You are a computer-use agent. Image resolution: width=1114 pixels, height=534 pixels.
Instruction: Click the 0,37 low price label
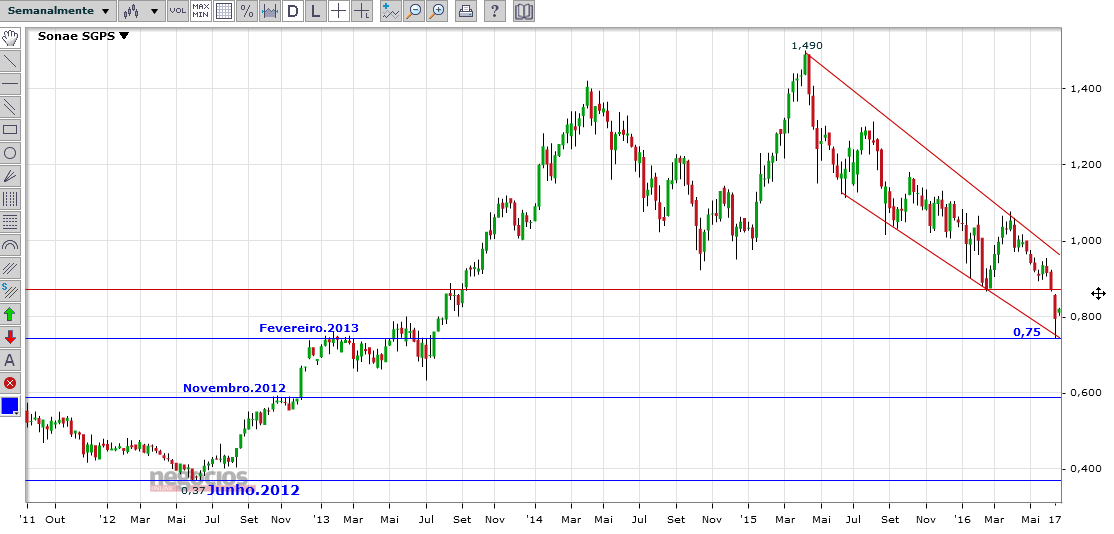pyautogui.click(x=193, y=490)
